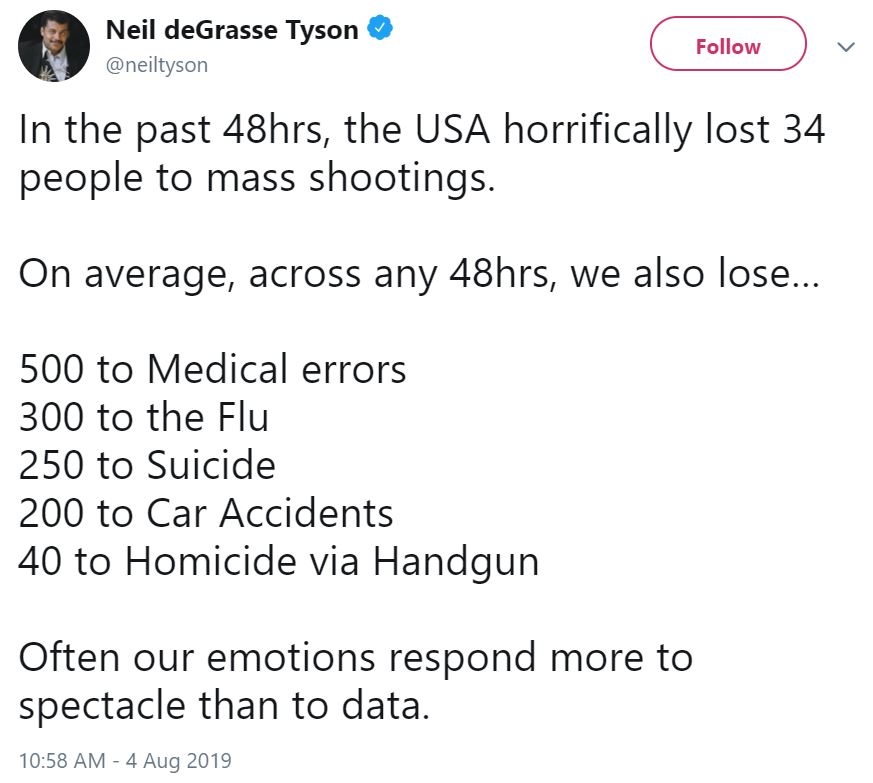Select the "200 to Car Accidents" line
The width and height of the screenshot is (873, 783).
coord(206,513)
